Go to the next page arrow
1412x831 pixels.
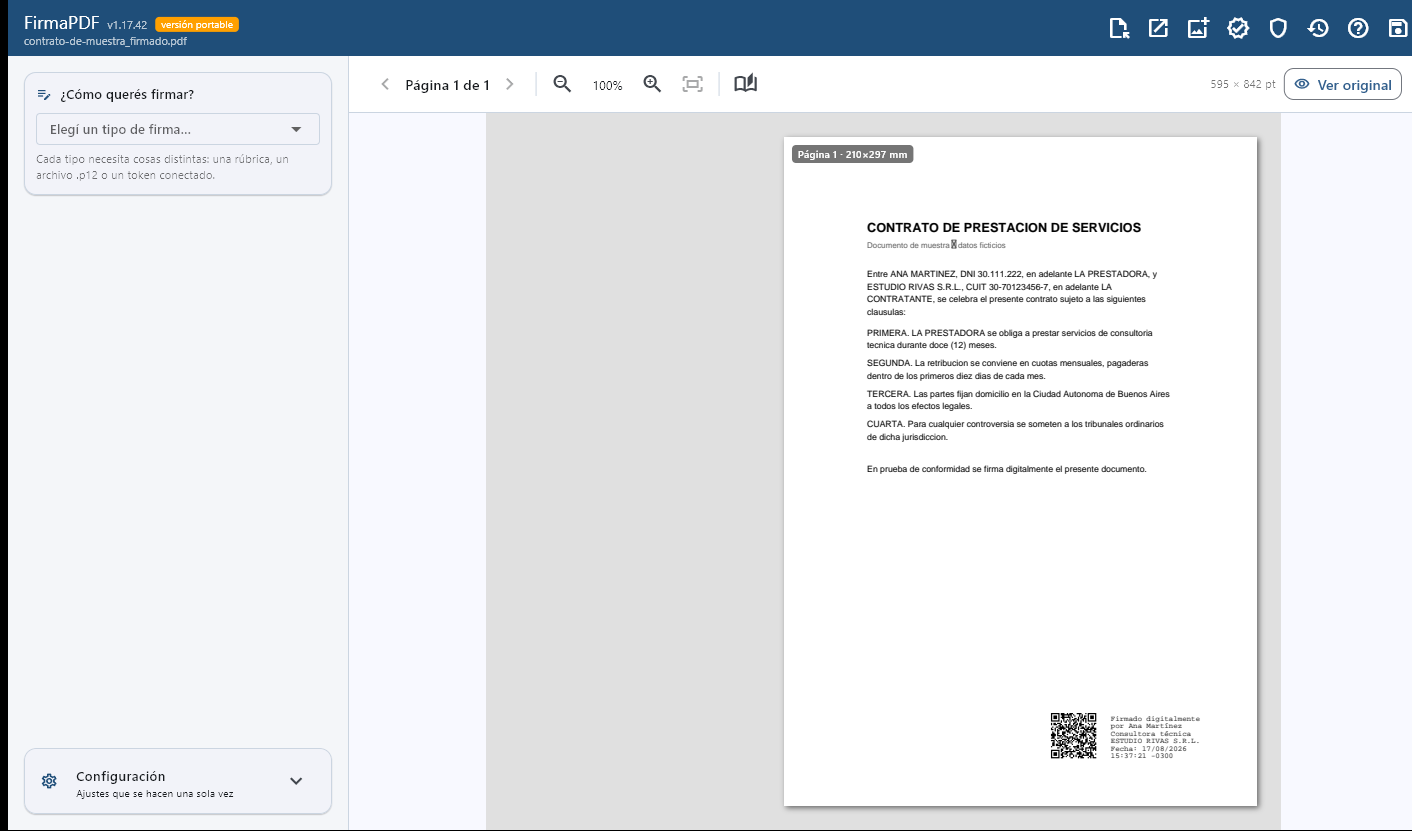(510, 85)
